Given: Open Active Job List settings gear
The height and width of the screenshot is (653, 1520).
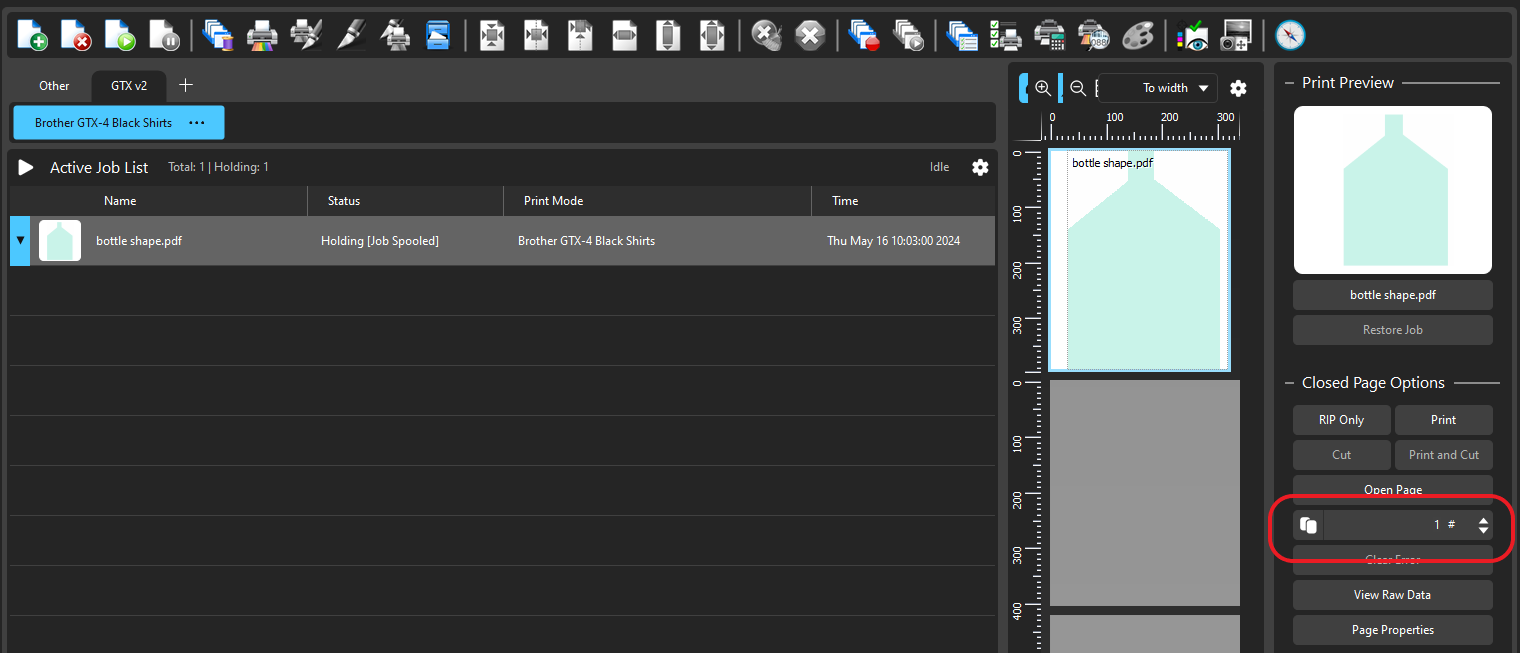Looking at the screenshot, I should pyautogui.click(x=980, y=167).
